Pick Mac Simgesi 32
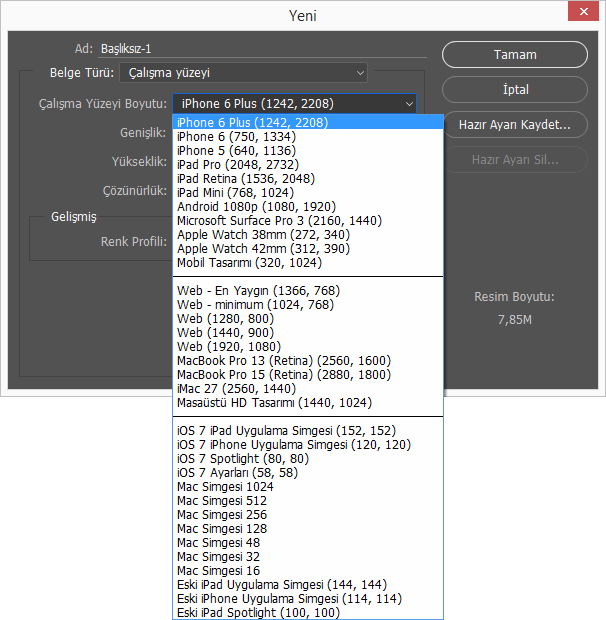Viewport: 606px width, 620px height. 308,557
